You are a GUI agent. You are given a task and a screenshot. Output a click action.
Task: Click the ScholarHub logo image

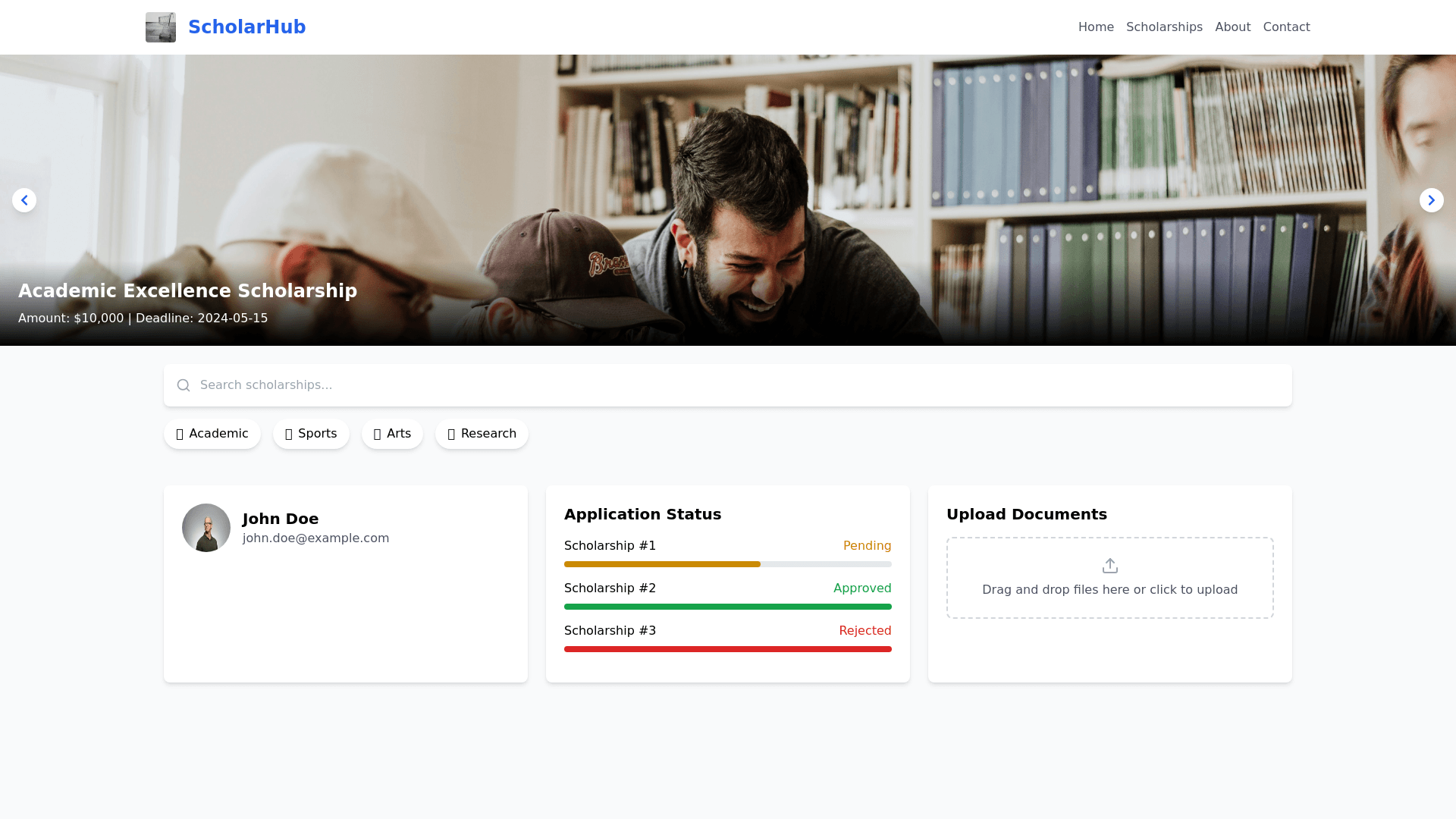[160, 27]
